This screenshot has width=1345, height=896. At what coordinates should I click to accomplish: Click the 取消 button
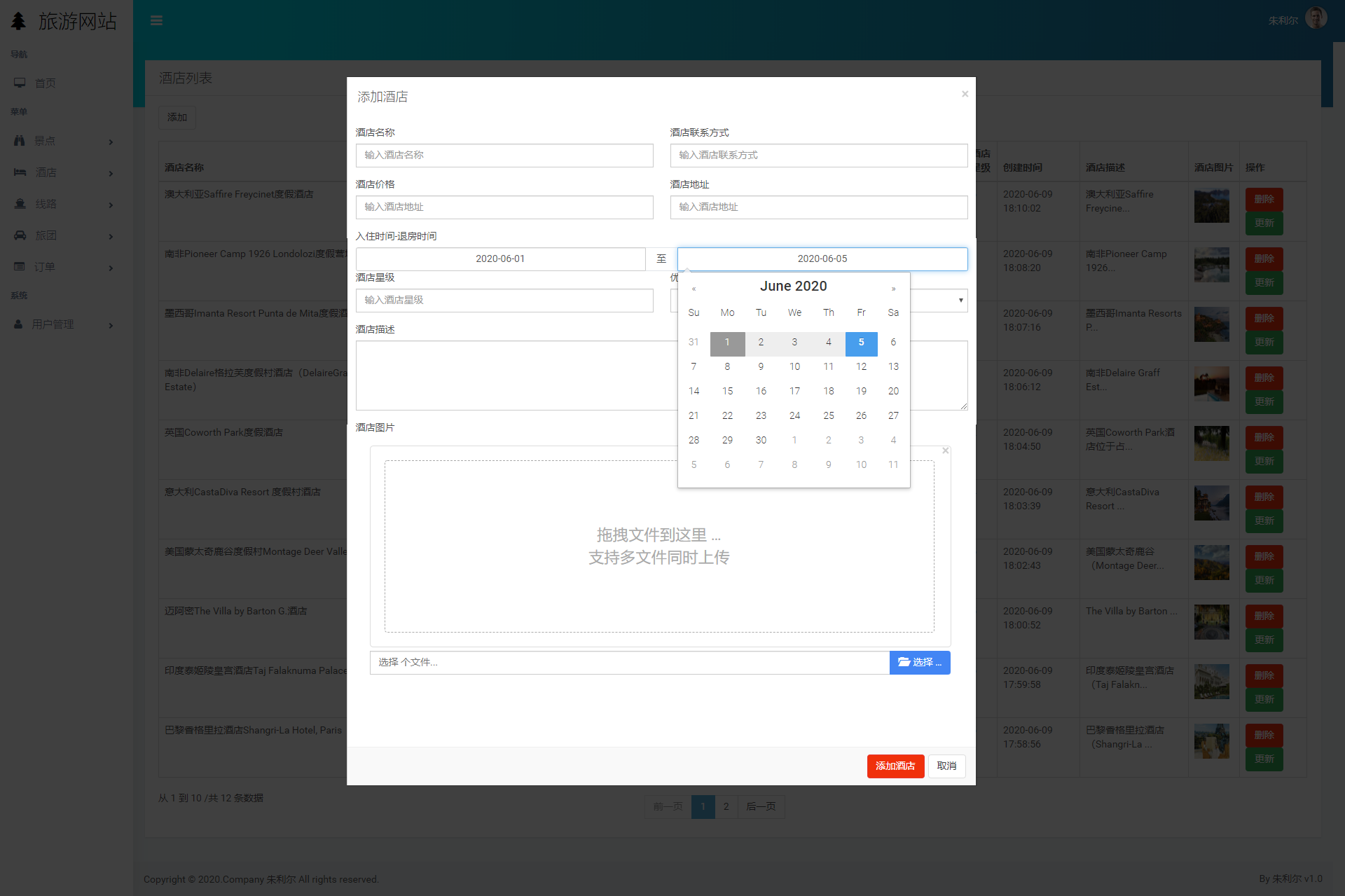click(946, 766)
